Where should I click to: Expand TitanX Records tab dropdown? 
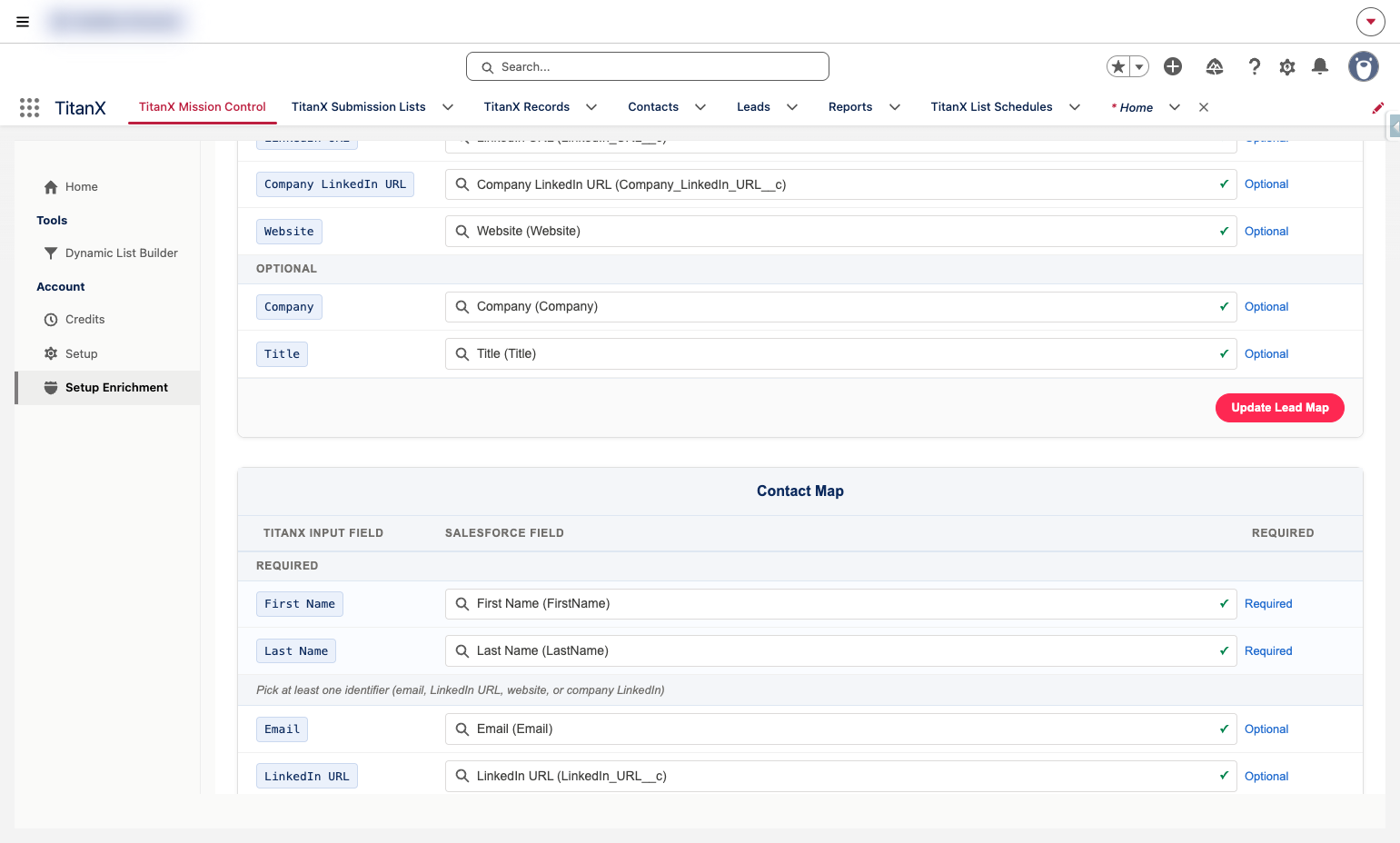tap(591, 107)
